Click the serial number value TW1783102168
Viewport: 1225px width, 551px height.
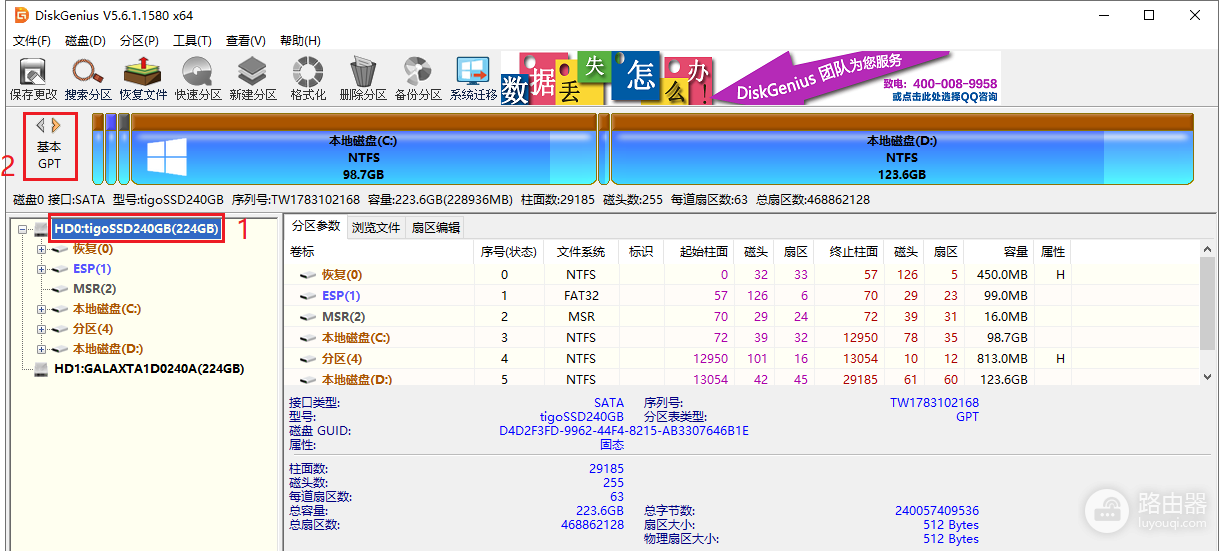[934, 403]
